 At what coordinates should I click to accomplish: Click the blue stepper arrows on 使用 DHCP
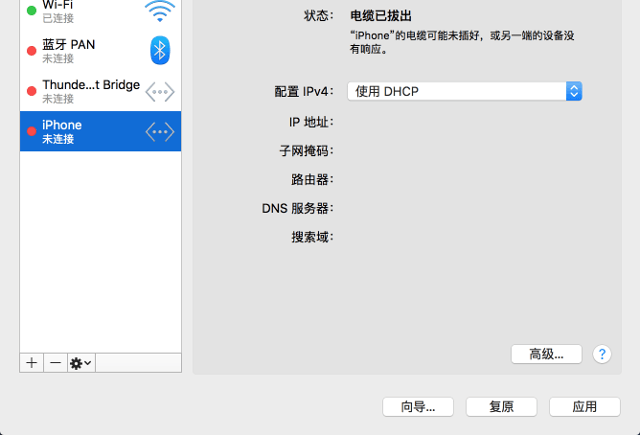[574, 91]
